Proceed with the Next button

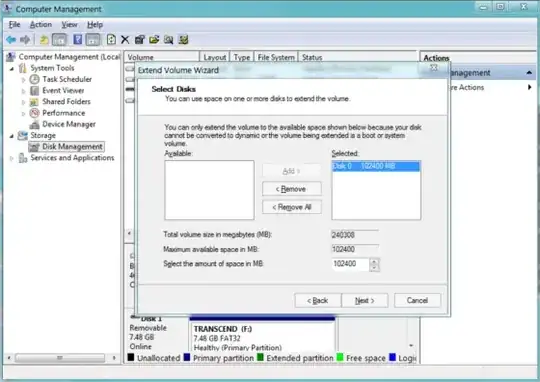tap(365, 300)
